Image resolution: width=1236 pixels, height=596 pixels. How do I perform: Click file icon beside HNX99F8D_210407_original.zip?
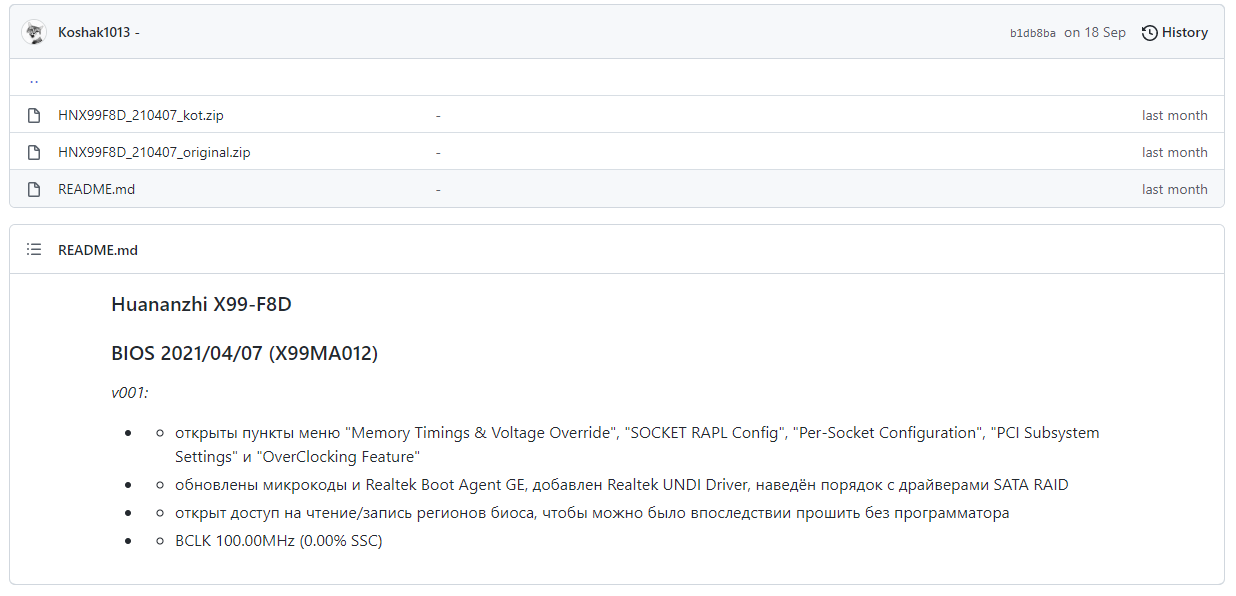(x=34, y=152)
